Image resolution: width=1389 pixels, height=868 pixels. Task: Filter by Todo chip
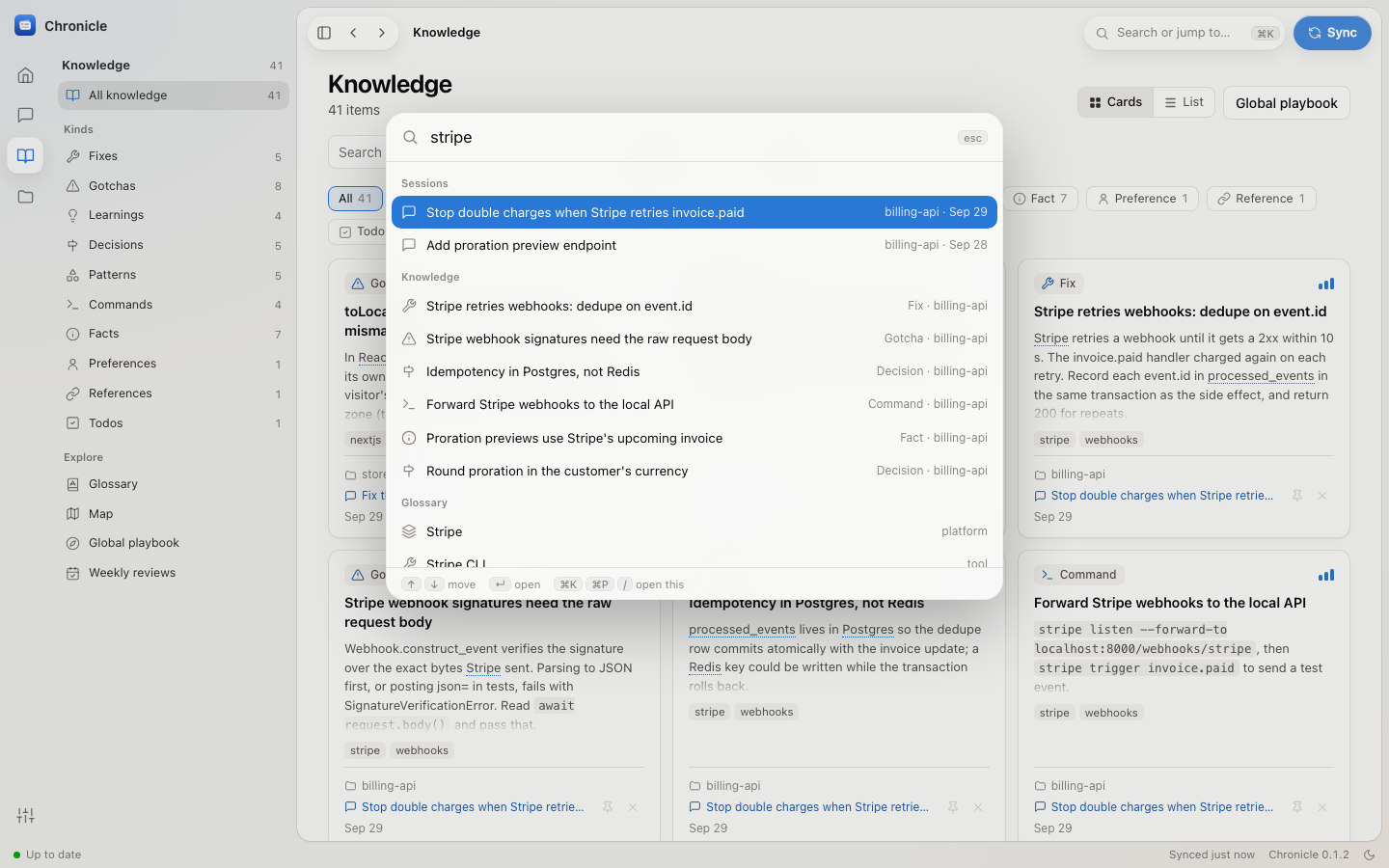(357, 231)
